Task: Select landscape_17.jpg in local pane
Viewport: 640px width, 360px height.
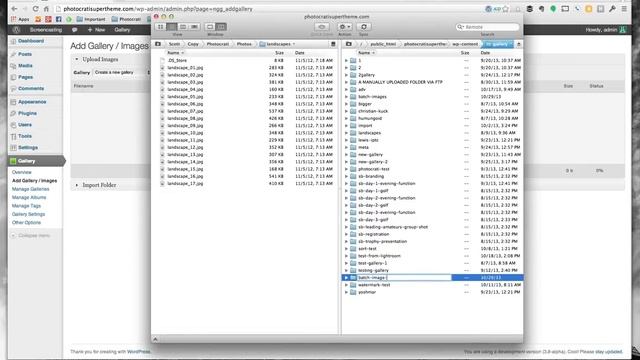Action: click(x=185, y=184)
